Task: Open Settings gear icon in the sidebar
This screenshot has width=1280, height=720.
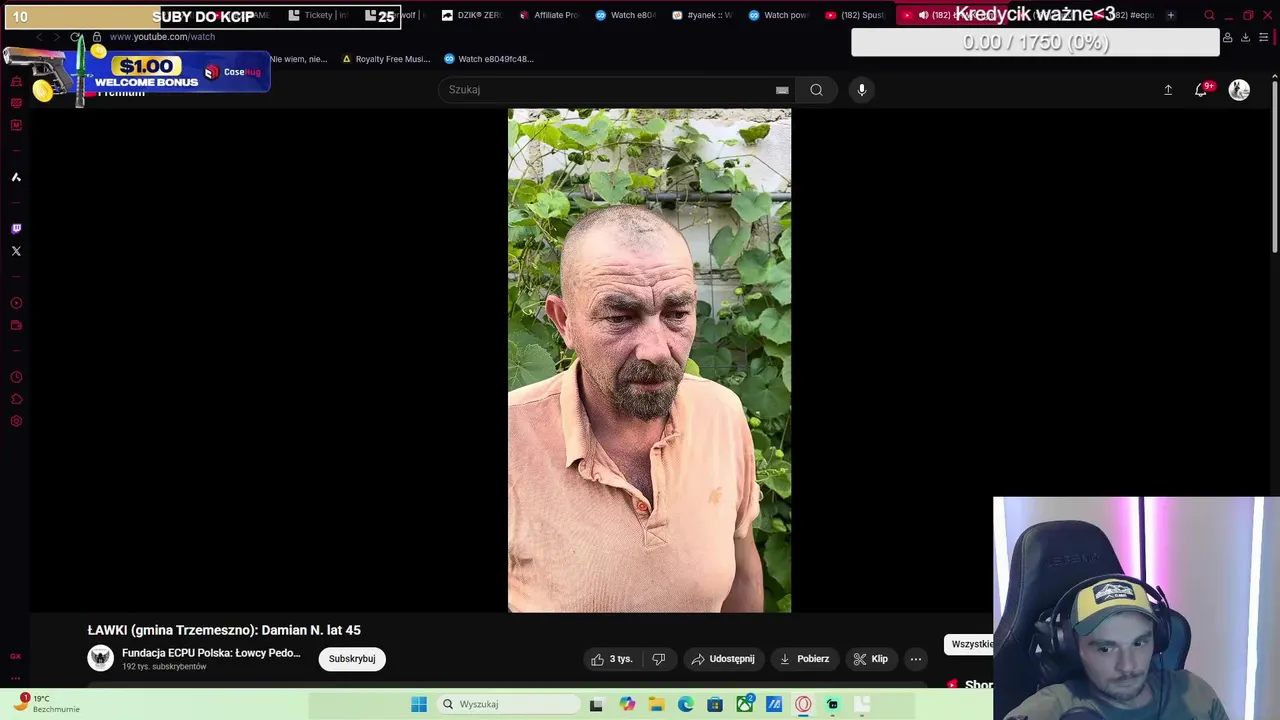Action: tap(16, 421)
